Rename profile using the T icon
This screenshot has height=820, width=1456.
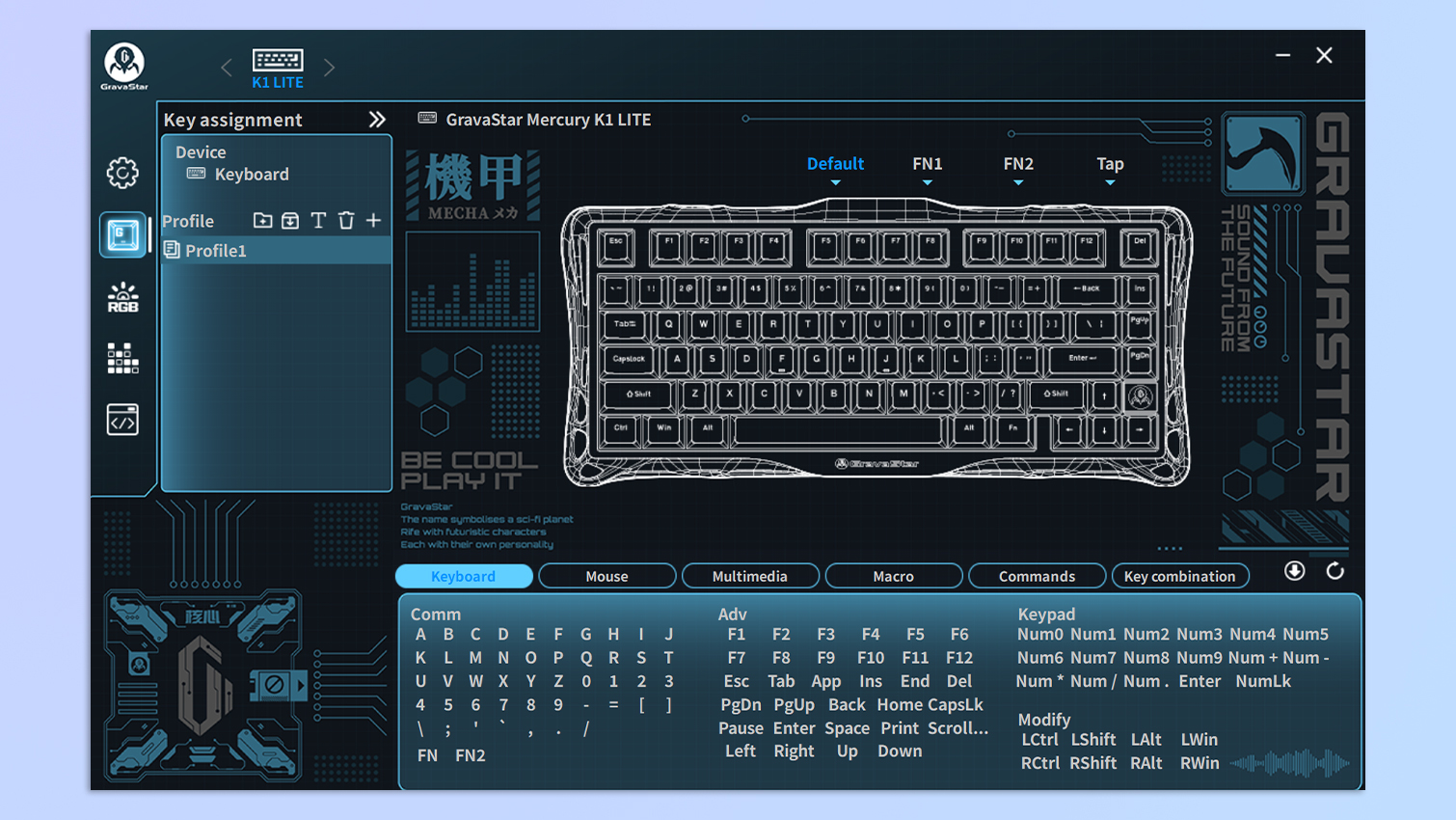click(318, 221)
